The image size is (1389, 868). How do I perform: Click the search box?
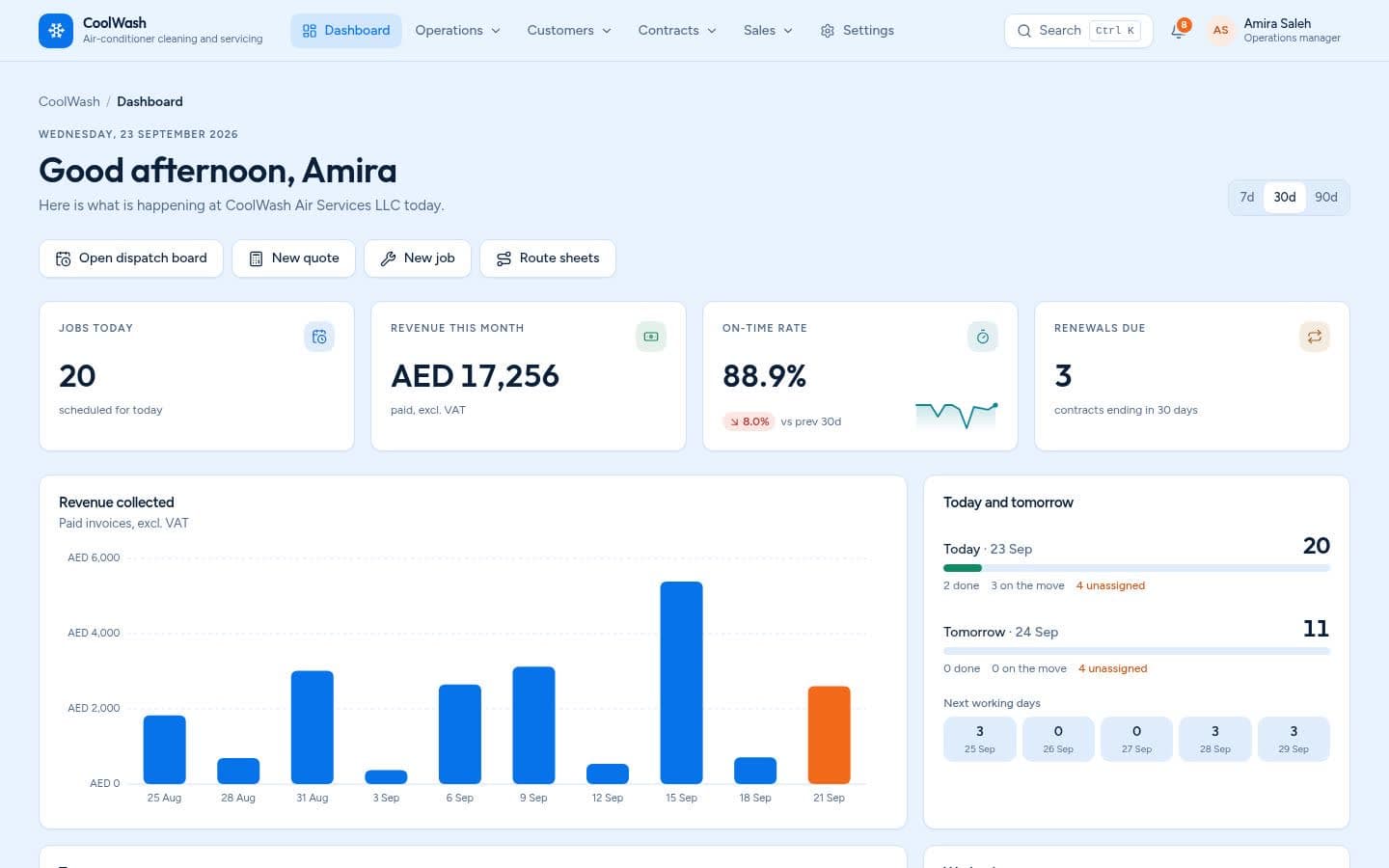click(1078, 31)
